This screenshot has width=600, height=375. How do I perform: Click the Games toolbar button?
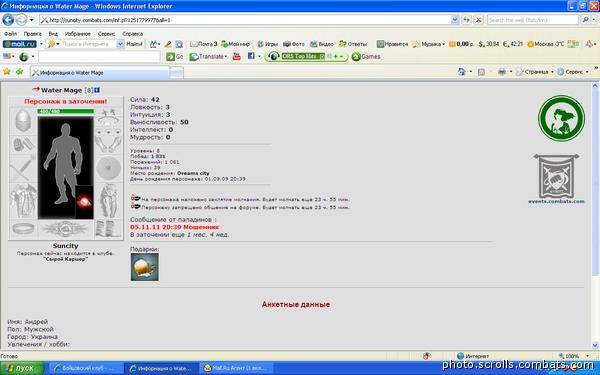click(x=366, y=57)
